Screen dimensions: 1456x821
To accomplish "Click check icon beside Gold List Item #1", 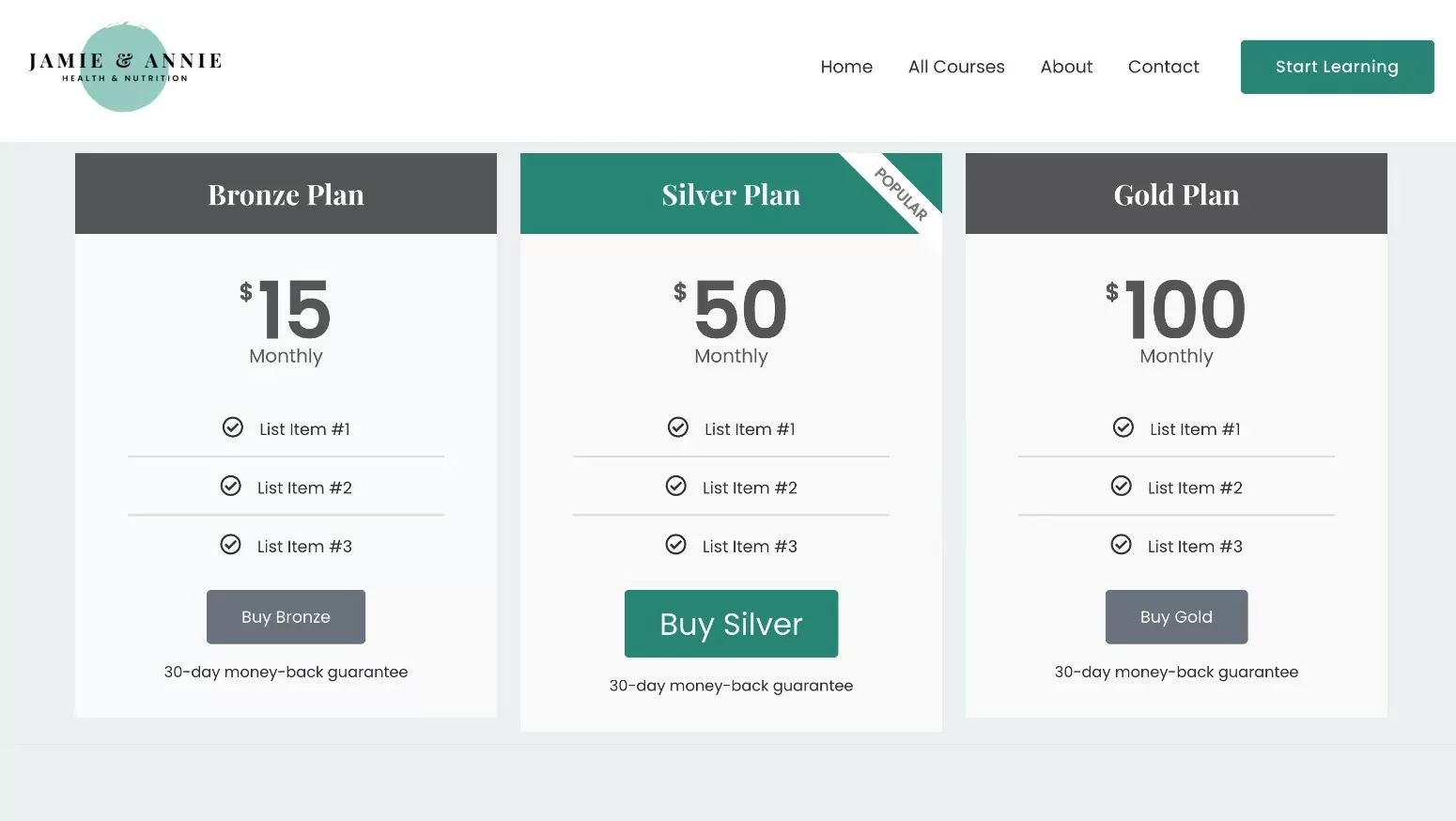I will 1123,427.
